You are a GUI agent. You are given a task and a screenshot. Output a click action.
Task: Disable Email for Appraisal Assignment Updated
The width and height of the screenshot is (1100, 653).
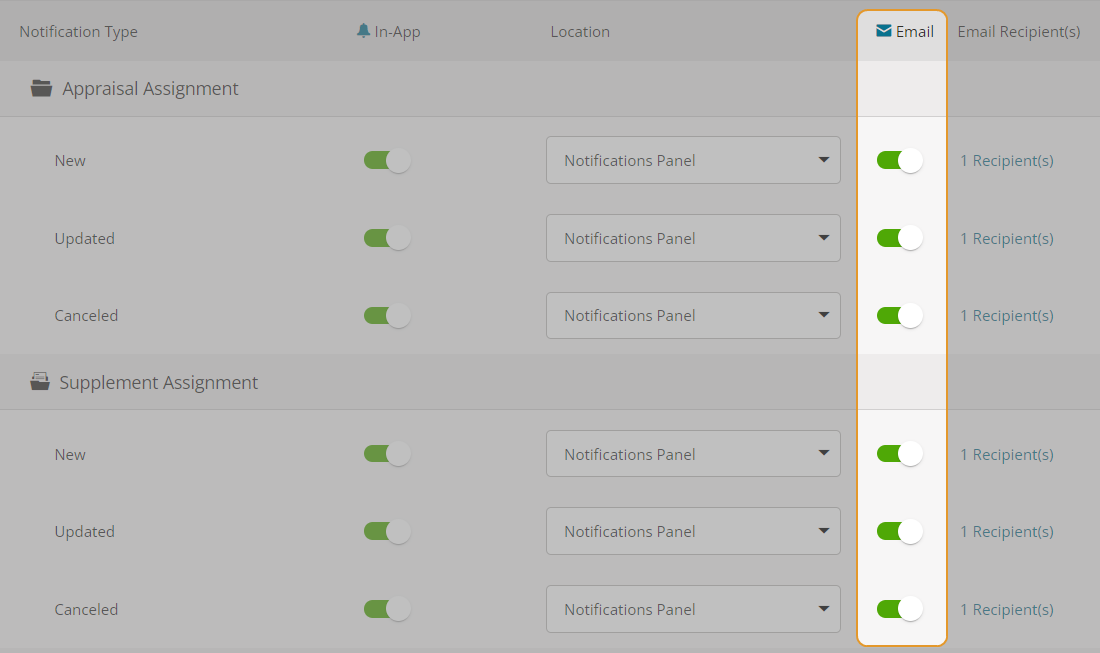(x=900, y=238)
